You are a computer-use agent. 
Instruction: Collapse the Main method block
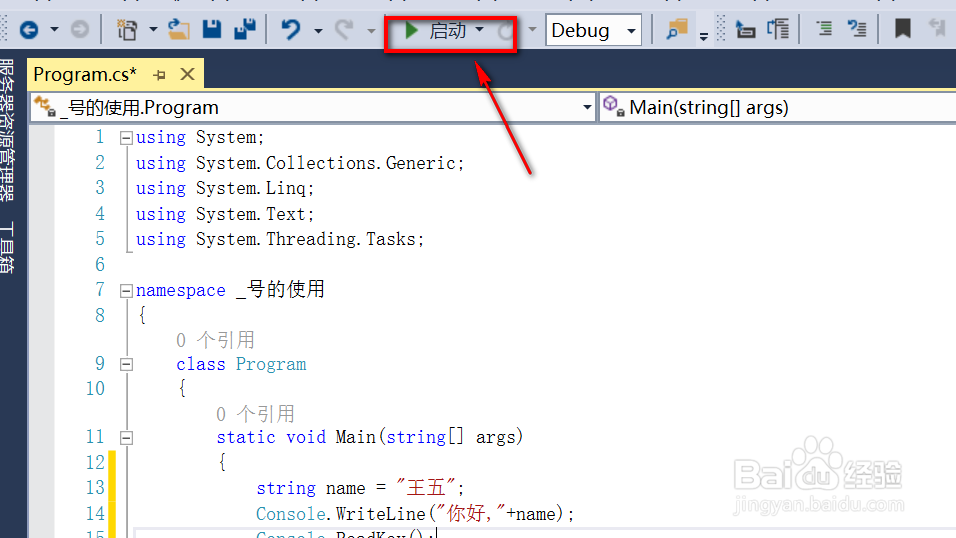click(x=126, y=438)
